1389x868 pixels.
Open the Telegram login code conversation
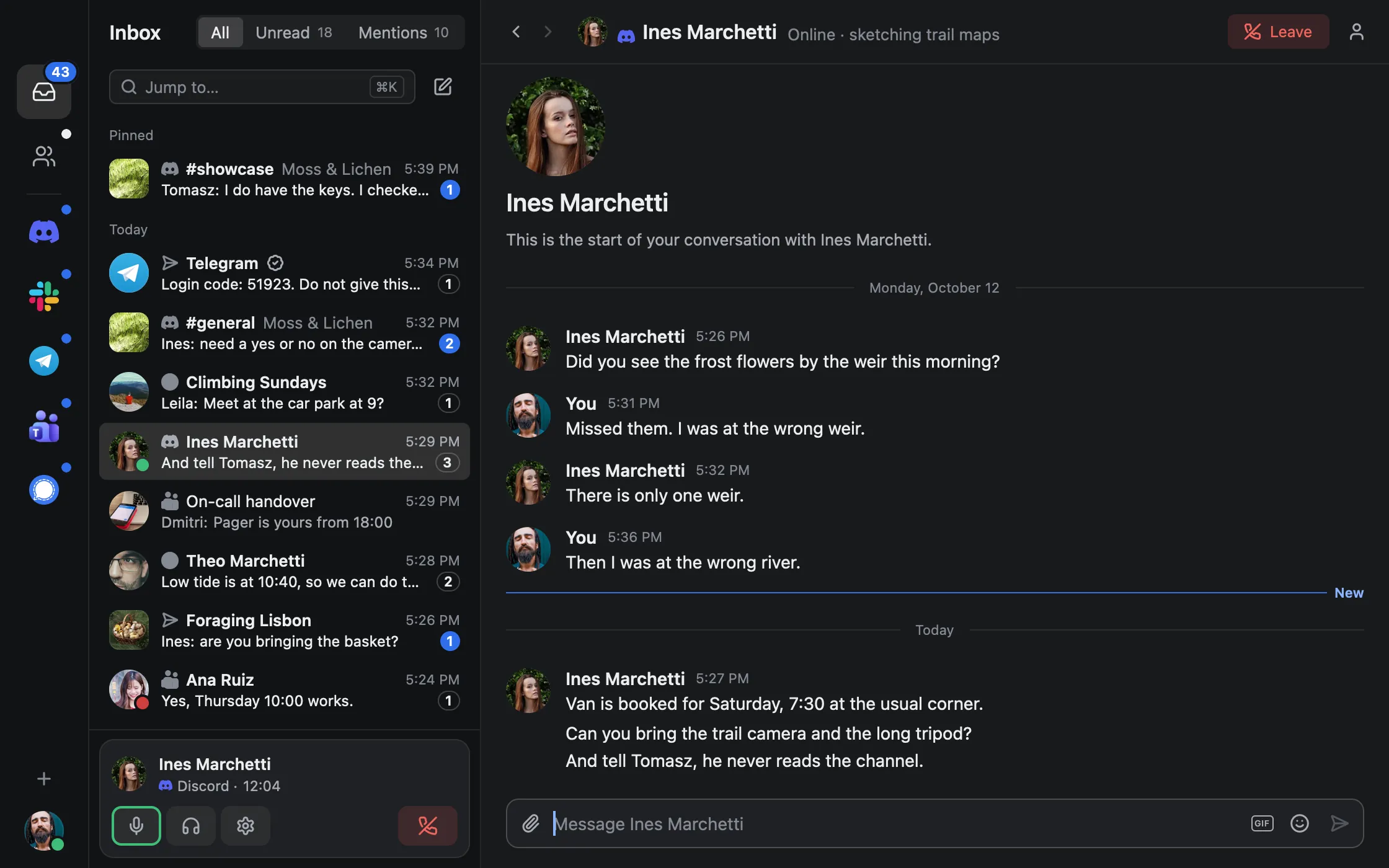tap(285, 273)
